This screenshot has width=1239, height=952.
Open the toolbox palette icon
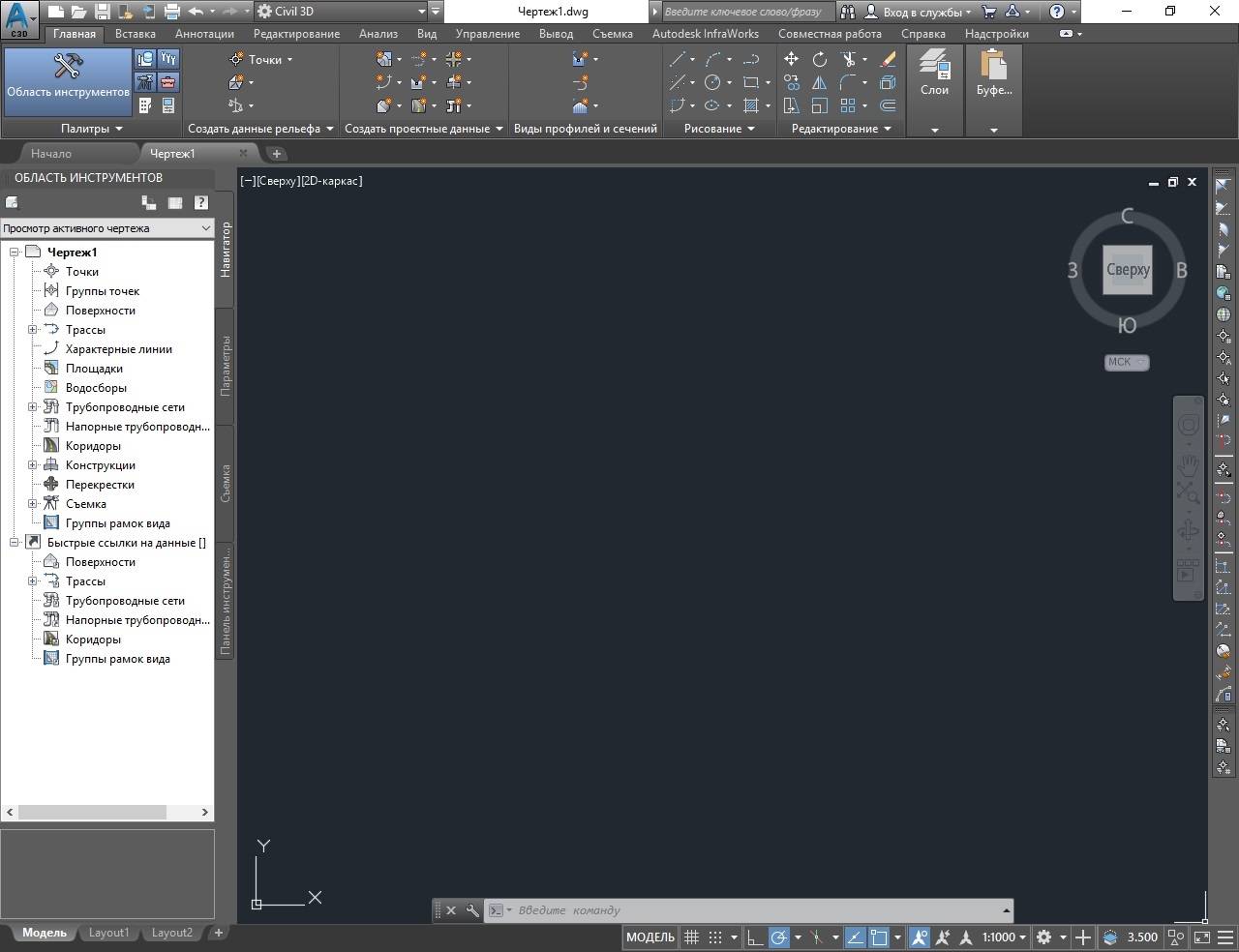[167, 82]
